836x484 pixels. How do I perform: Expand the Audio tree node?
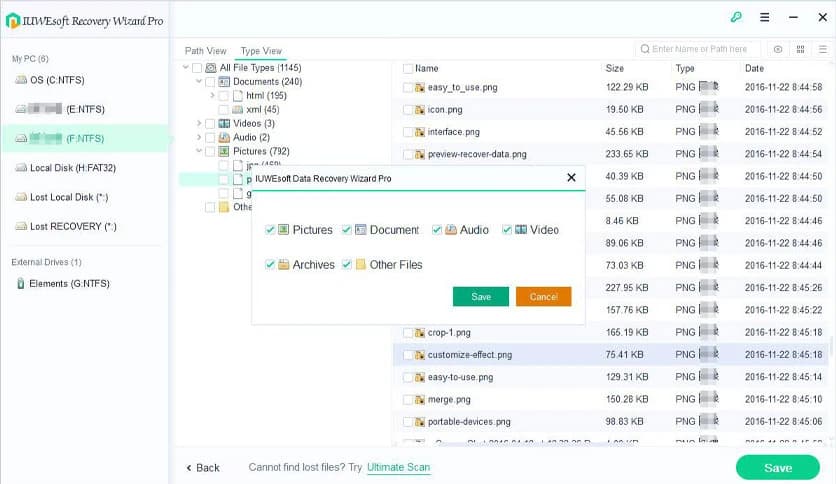click(x=199, y=137)
